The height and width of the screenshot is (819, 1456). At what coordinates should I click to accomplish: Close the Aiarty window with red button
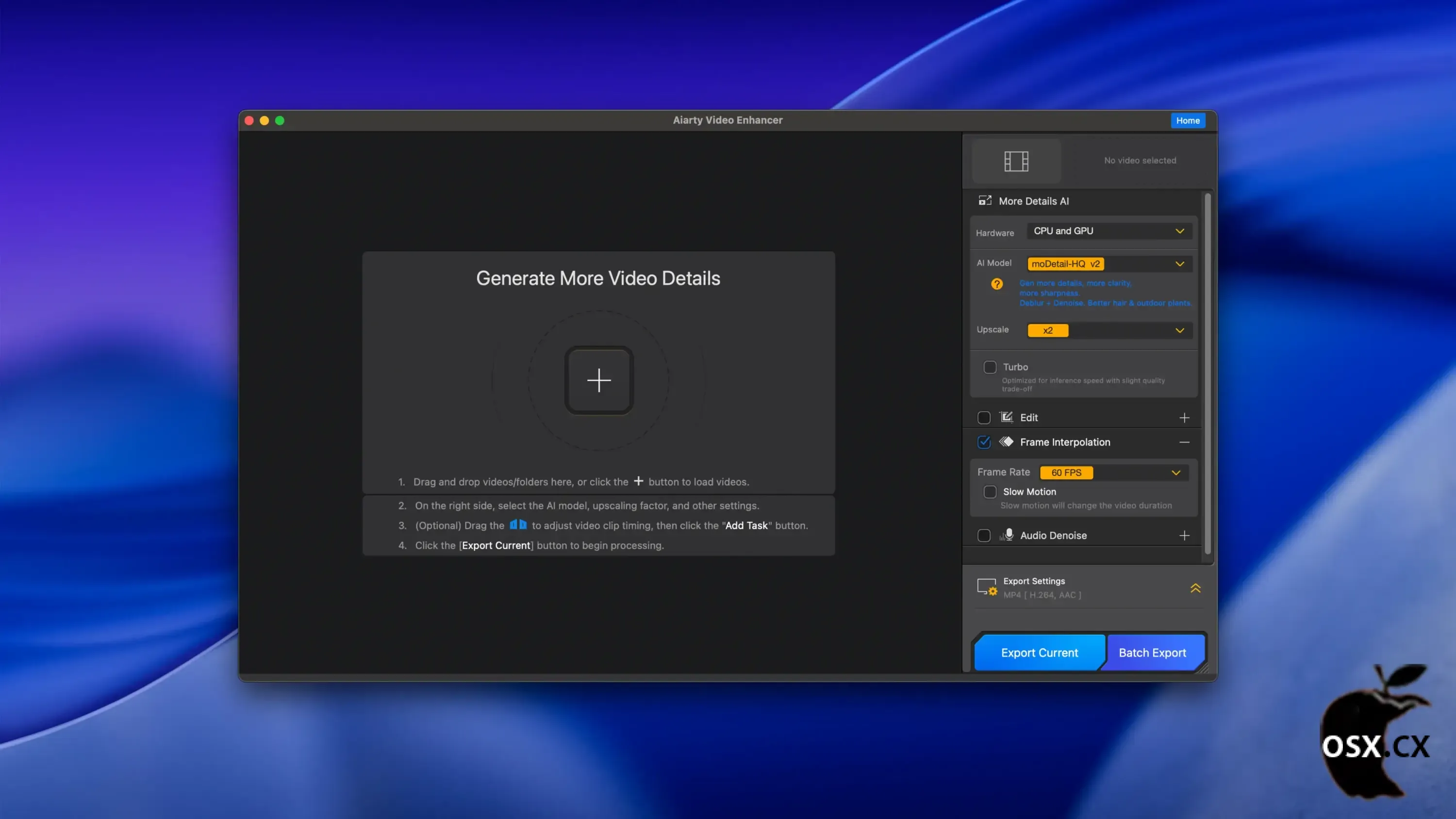(x=249, y=120)
